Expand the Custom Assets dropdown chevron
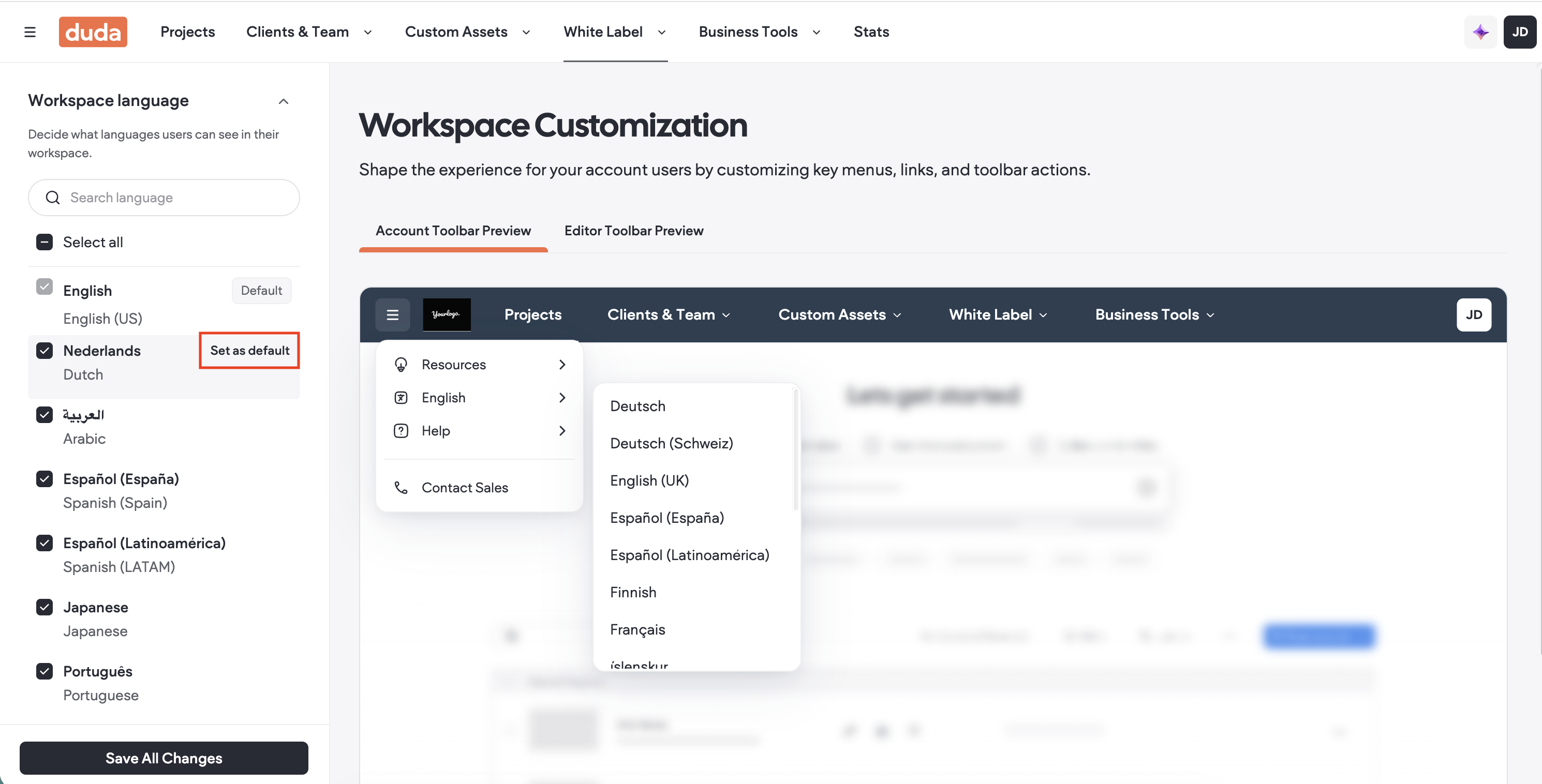The width and height of the screenshot is (1542, 784). point(527,32)
